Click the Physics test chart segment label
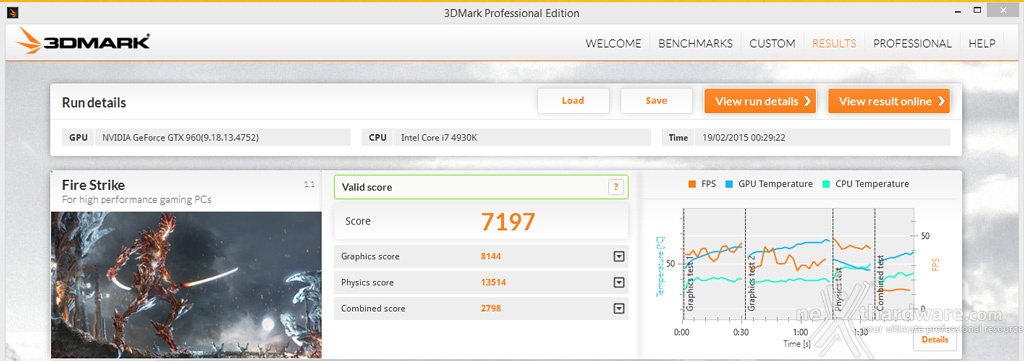Viewport: 1024px width, 361px height. click(x=838, y=289)
